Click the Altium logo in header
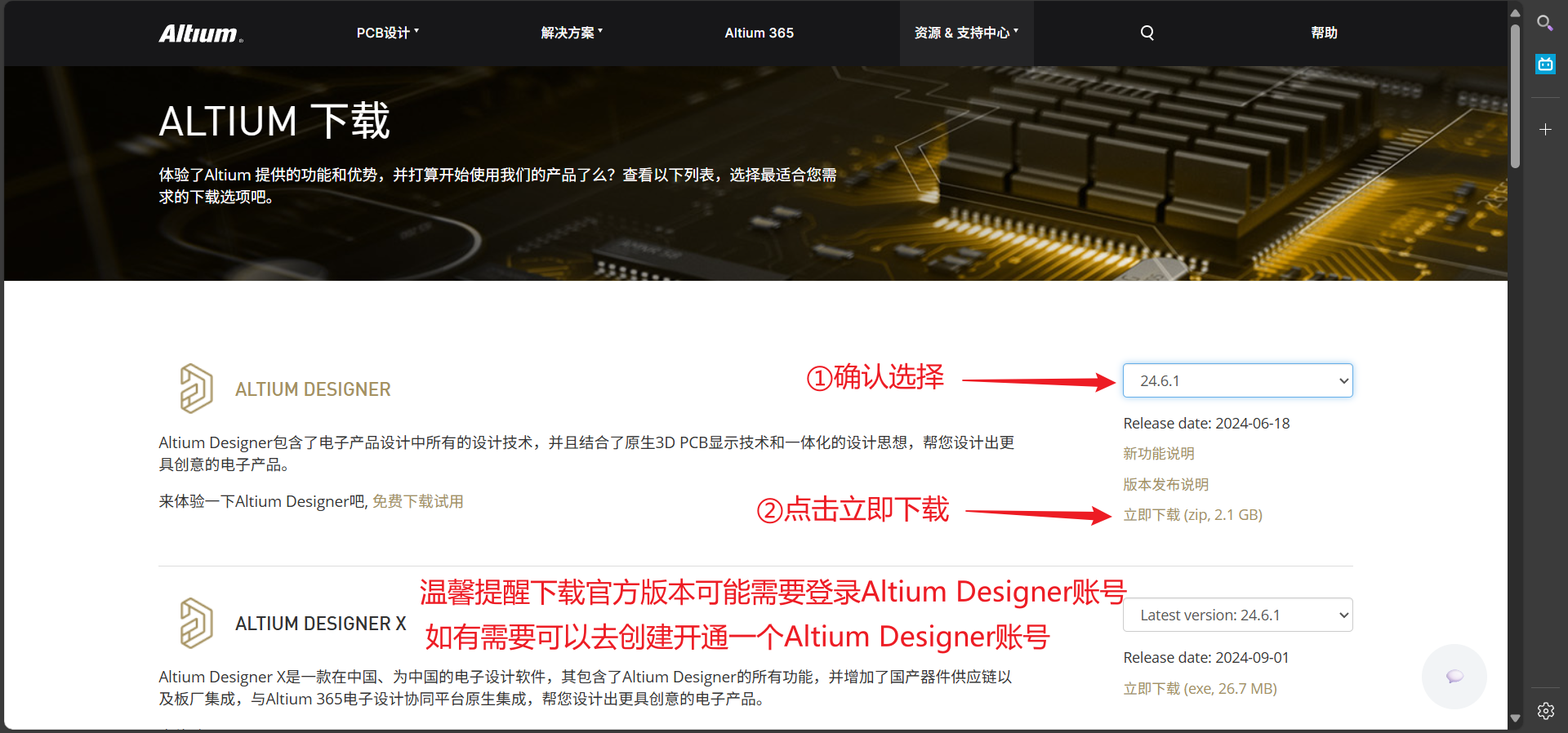This screenshot has height=733, width=1568. pyautogui.click(x=201, y=33)
